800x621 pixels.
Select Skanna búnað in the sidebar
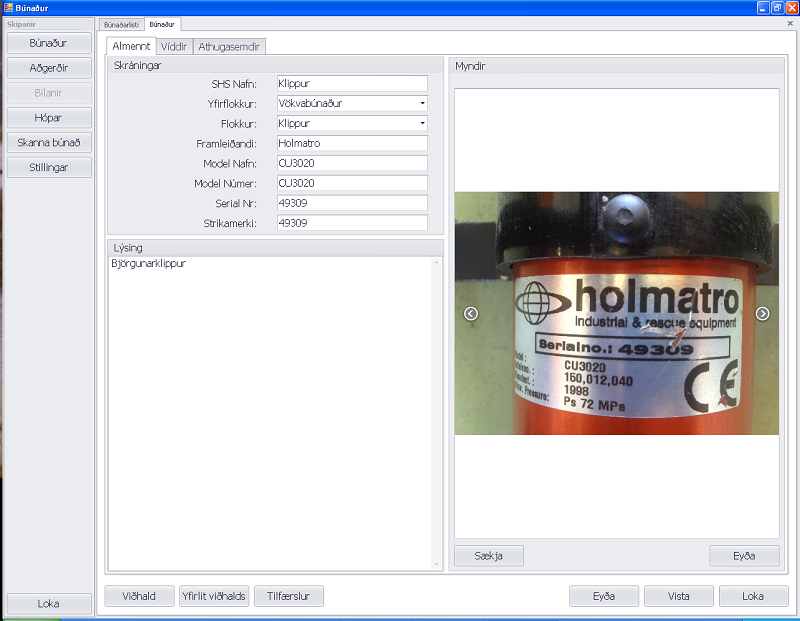click(49, 142)
